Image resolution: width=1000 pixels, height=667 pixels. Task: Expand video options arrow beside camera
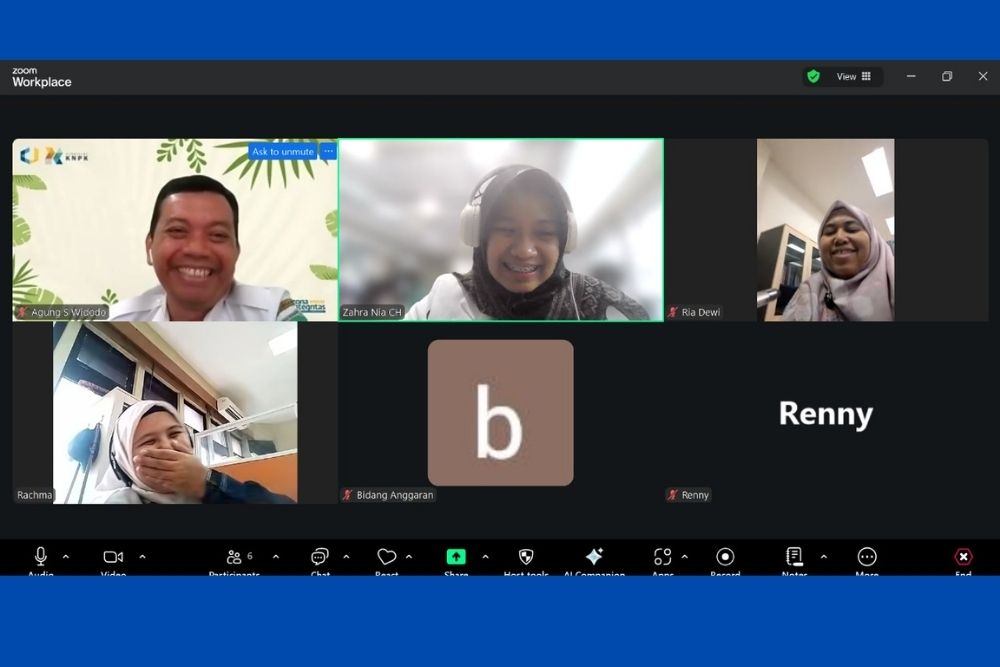142,557
